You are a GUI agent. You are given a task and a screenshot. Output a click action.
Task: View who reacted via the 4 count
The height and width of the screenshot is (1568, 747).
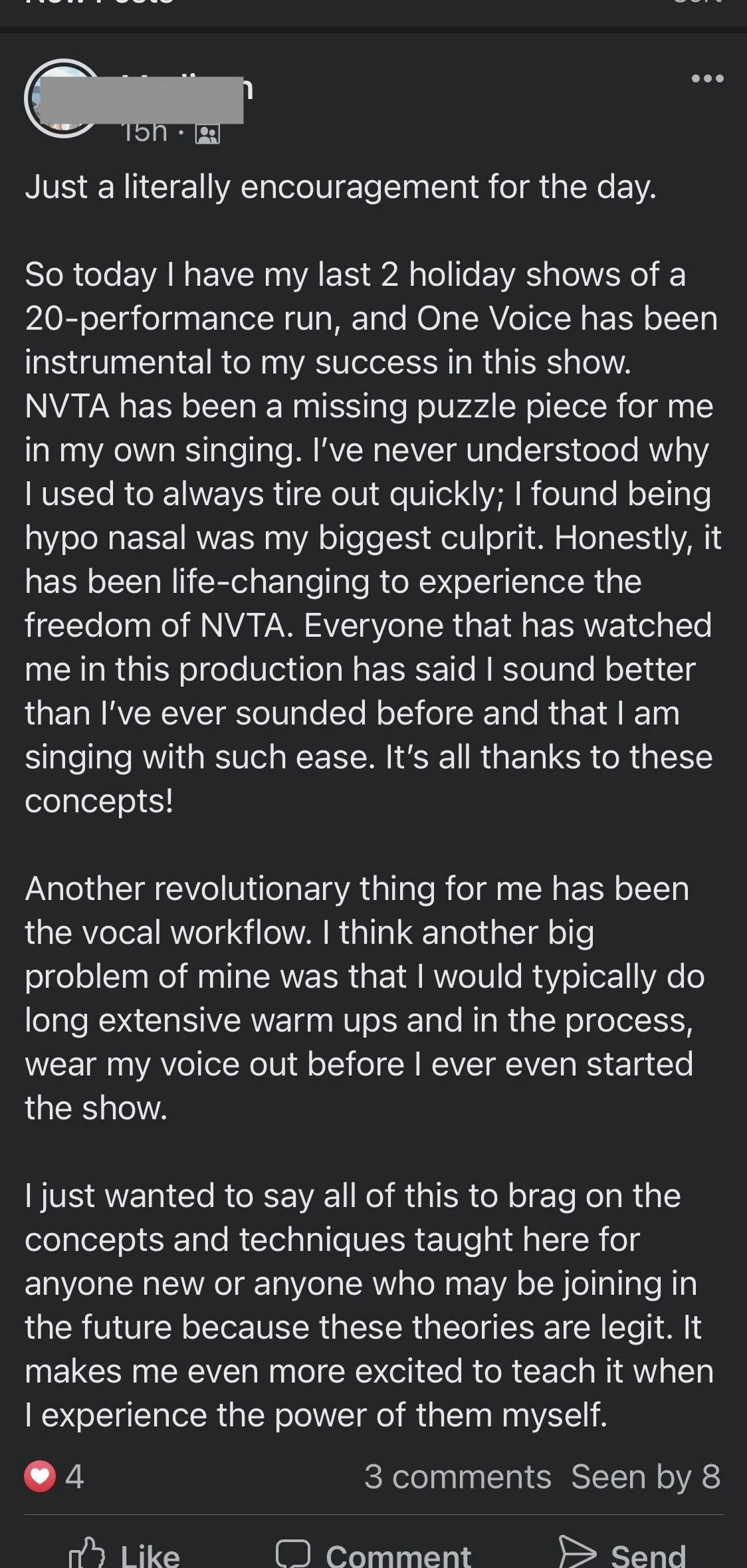(74, 1476)
